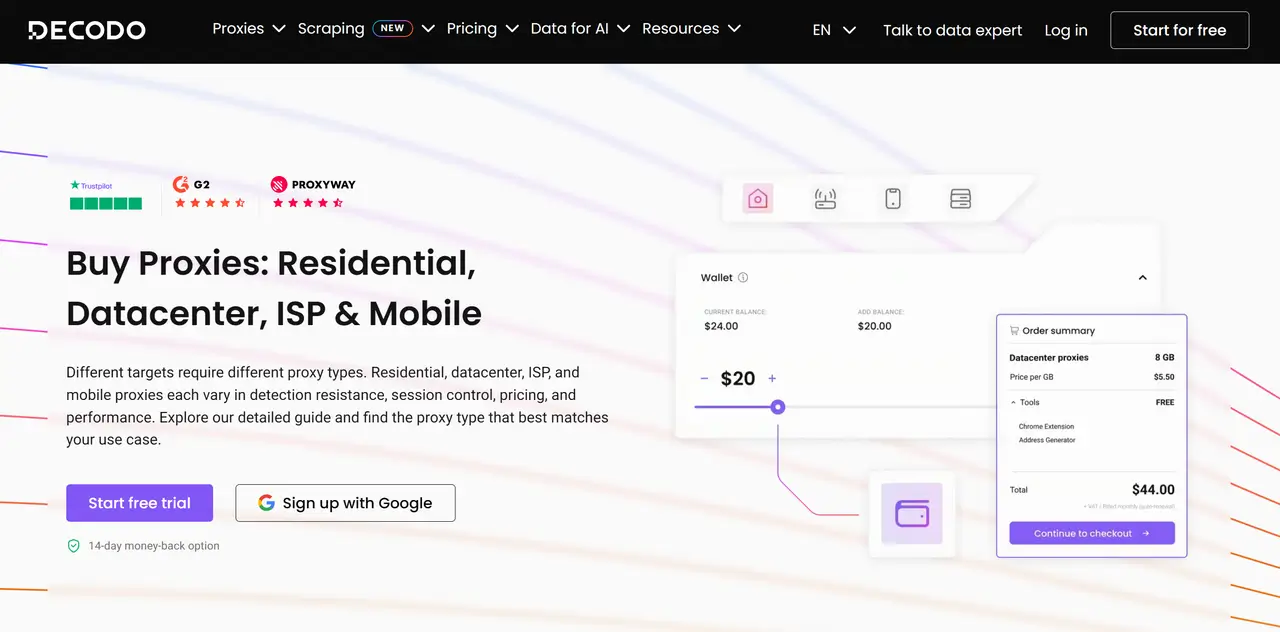Increase the add balance amount with plus
This screenshot has width=1280, height=632.
click(x=772, y=378)
